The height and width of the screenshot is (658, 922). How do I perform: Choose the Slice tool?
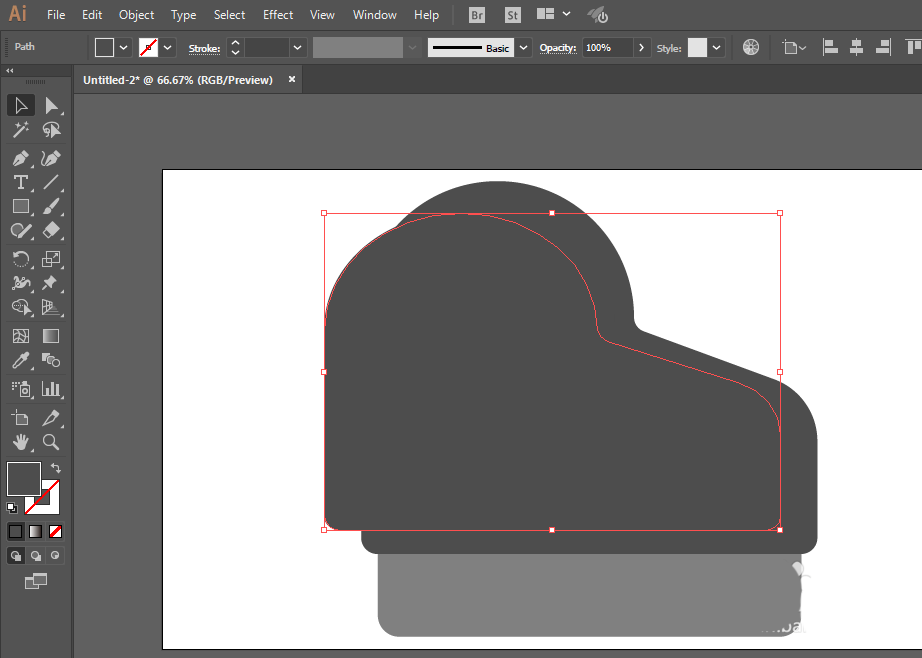(51, 417)
